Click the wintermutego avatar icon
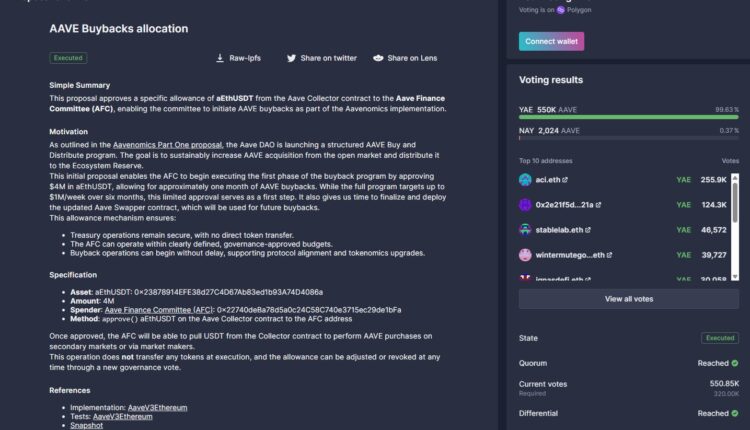The height and width of the screenshot is (430, 750). [525, 256]
